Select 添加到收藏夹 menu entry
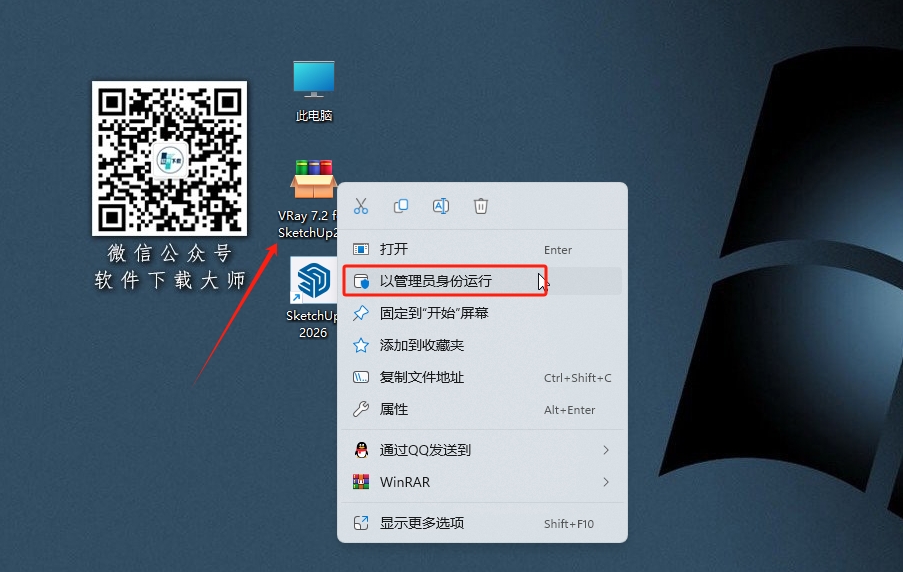Screen dimensions: 903x572 coord(482,346)
